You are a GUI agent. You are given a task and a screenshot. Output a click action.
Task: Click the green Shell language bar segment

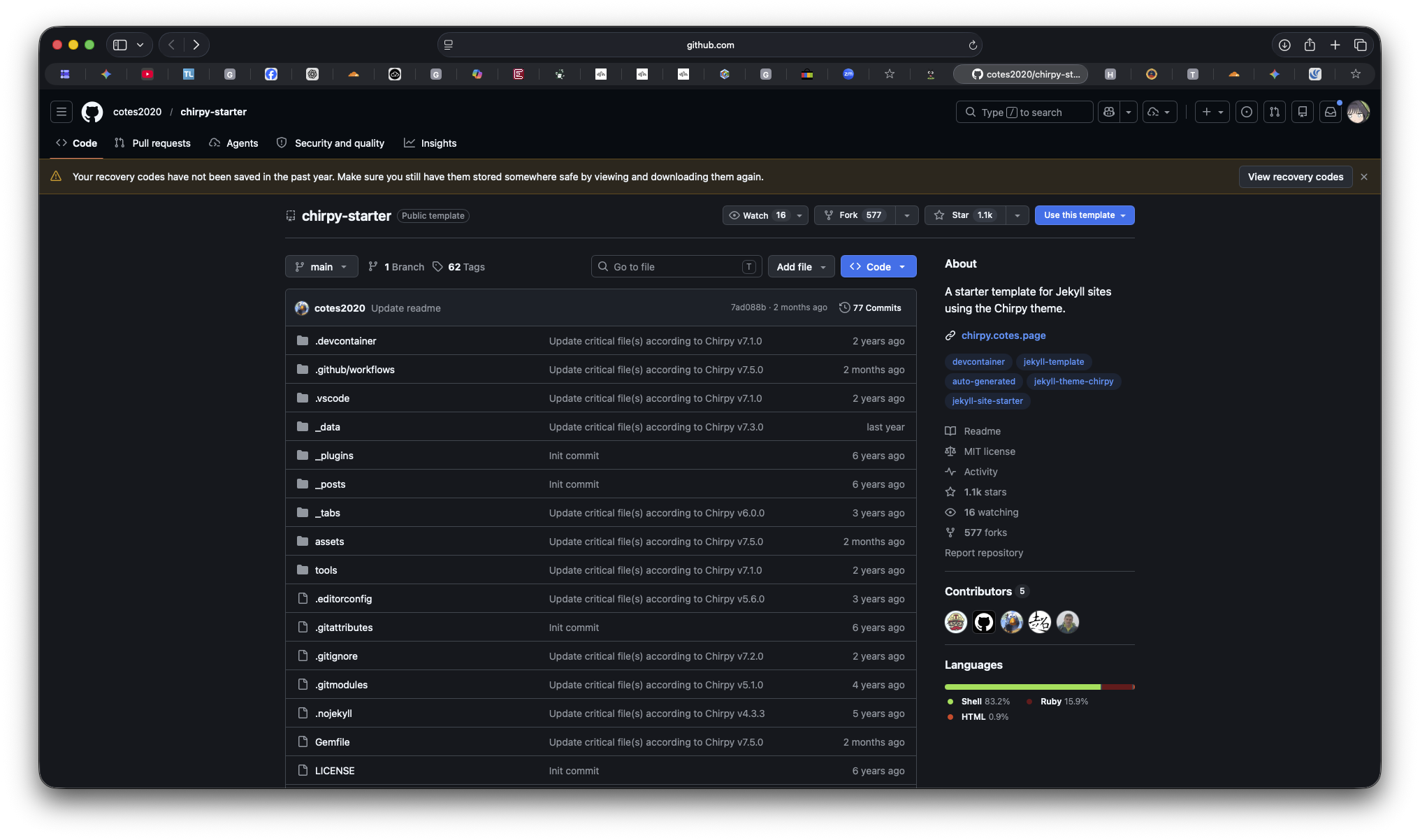click(1022, 687)
